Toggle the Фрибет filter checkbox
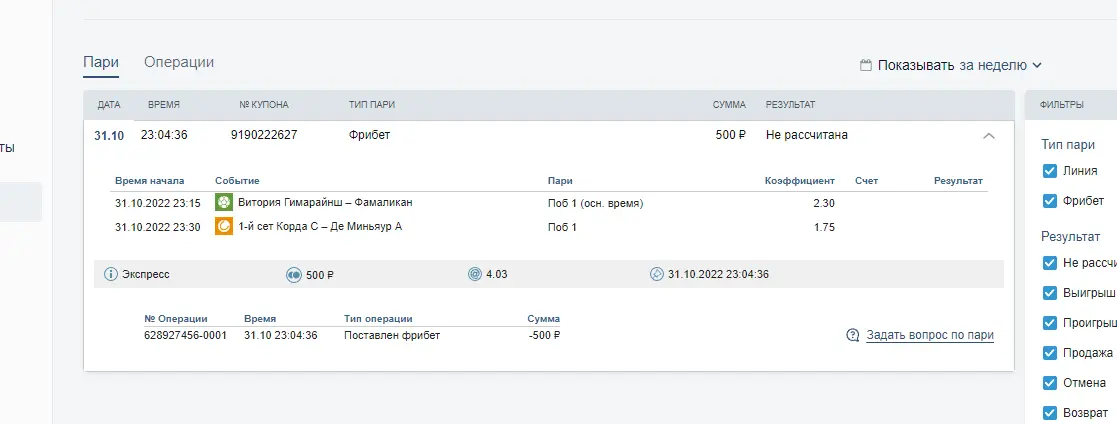 click(x=1049, y=201)
